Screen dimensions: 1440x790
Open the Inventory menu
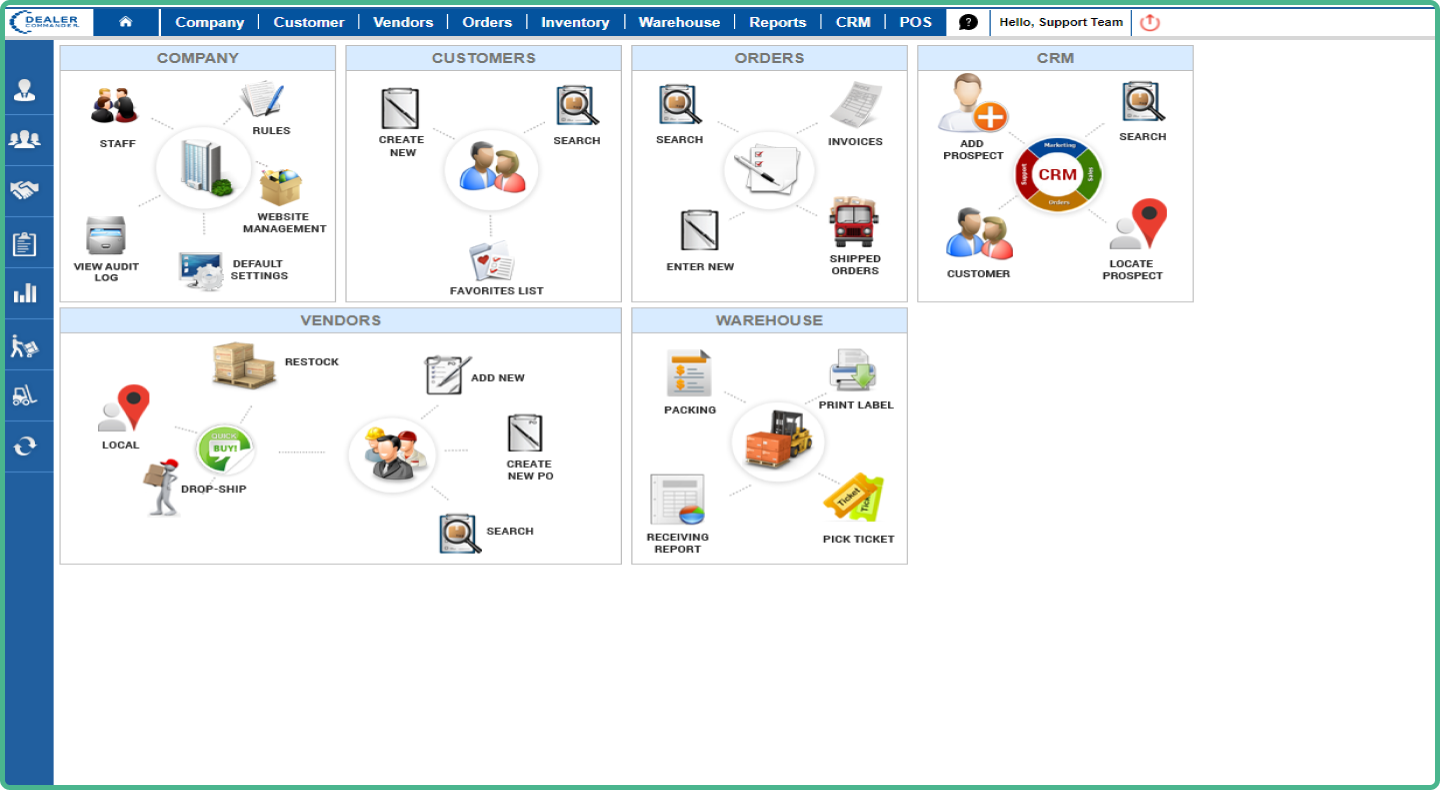pos(575,22)
